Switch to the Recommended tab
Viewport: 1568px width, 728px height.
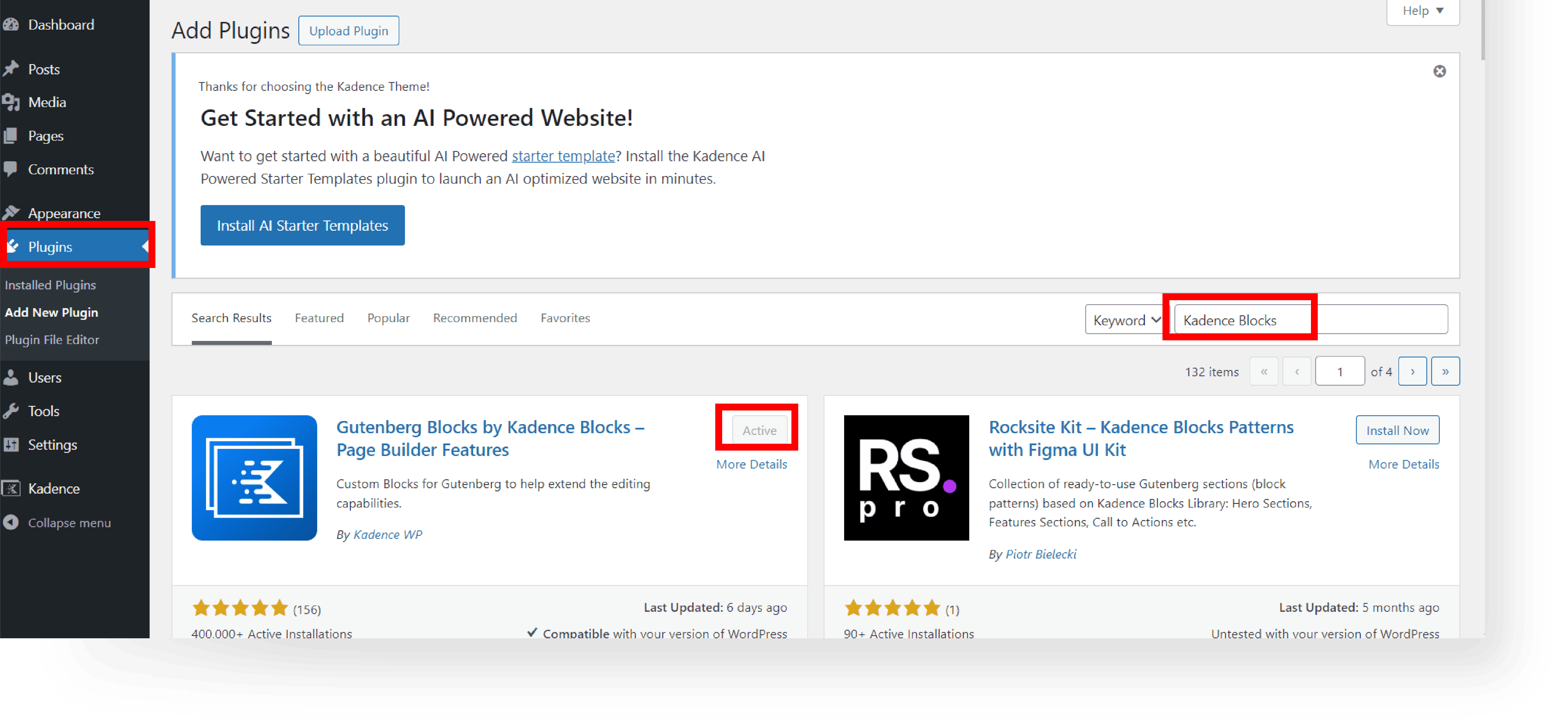[x=475, y=318]
